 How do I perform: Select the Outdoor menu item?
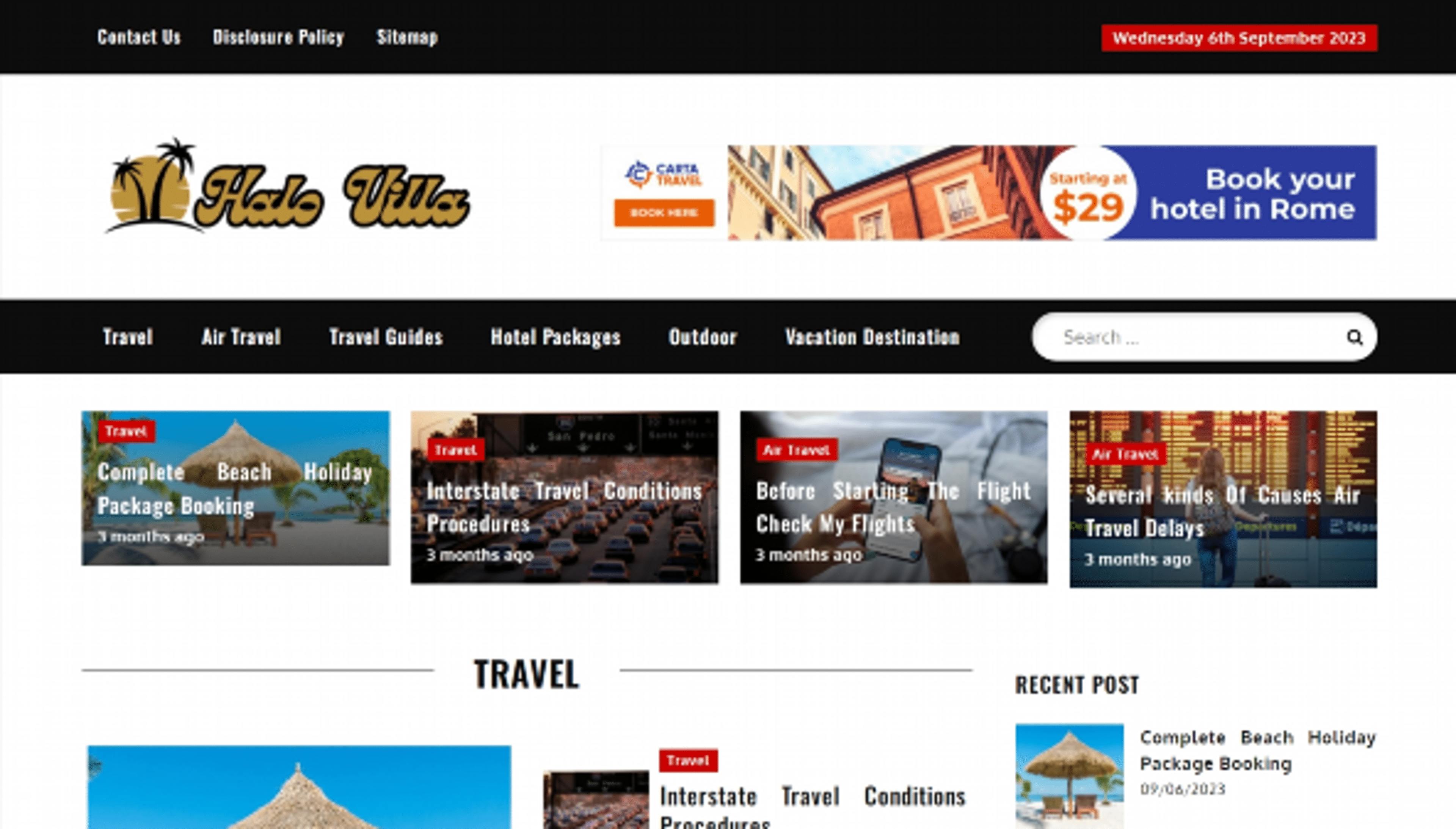coord(702,336)
